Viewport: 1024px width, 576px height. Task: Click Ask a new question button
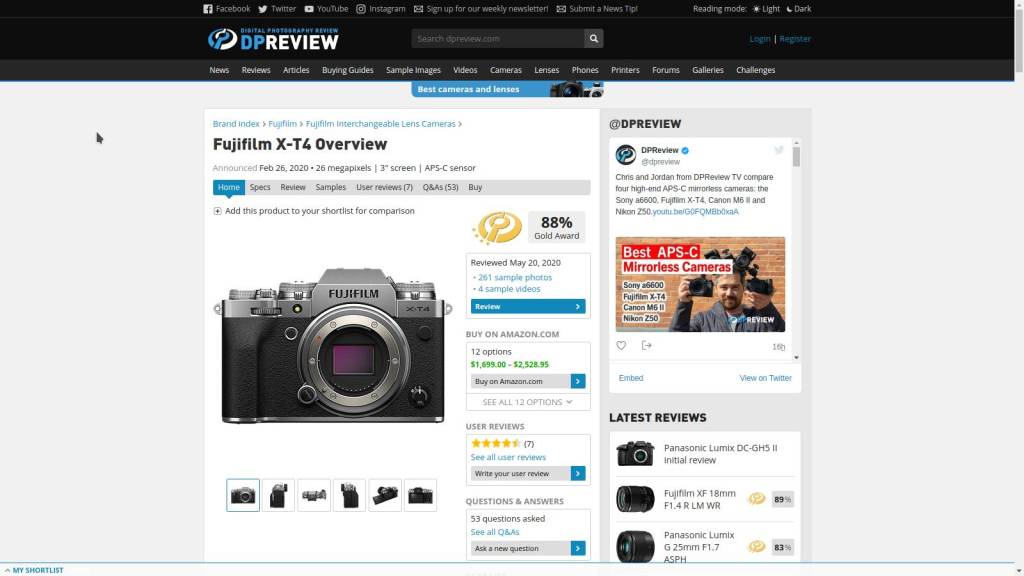[528, 549]
